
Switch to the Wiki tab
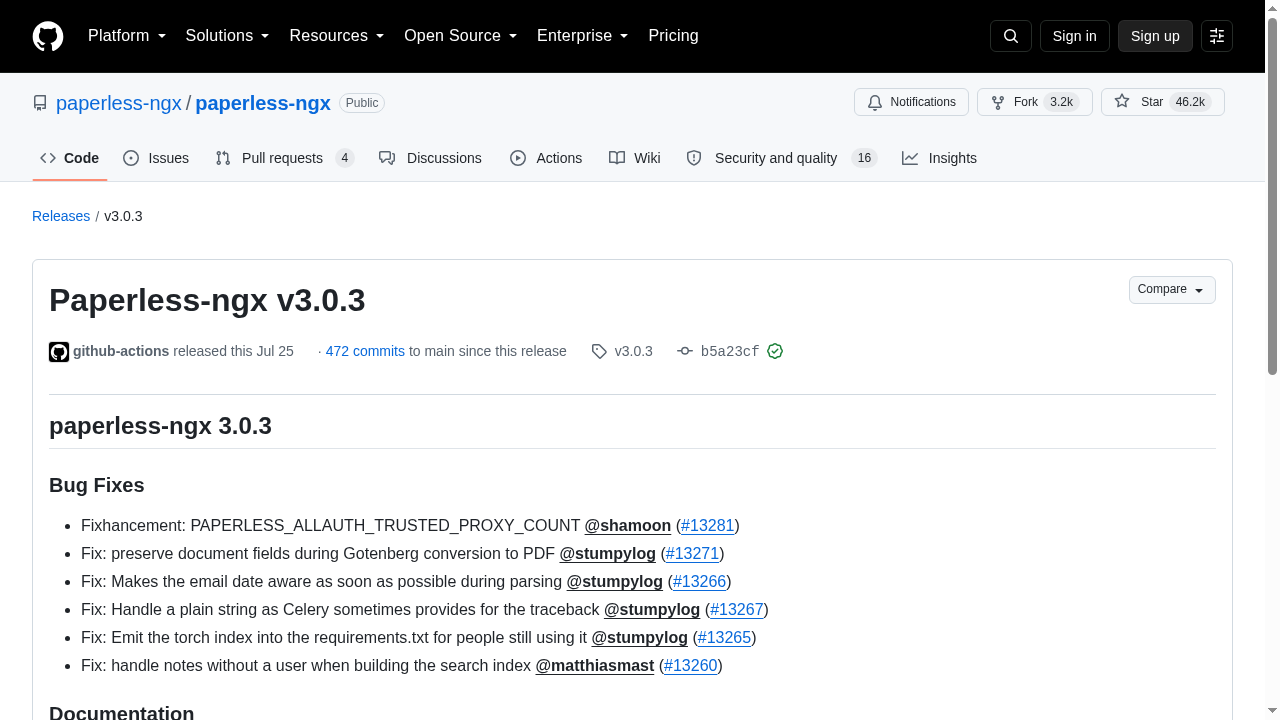point(635,158)
